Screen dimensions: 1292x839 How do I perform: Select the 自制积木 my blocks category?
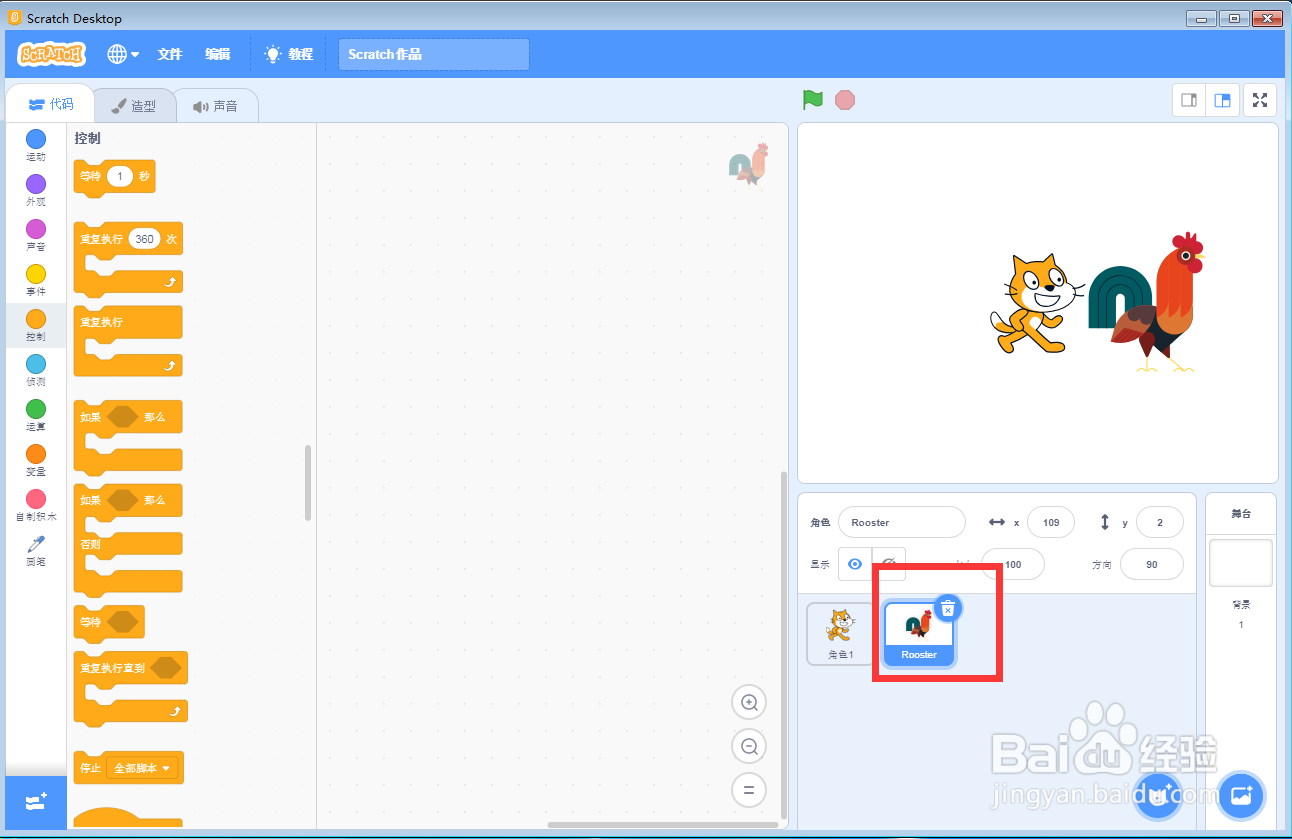tap(36, 505)
